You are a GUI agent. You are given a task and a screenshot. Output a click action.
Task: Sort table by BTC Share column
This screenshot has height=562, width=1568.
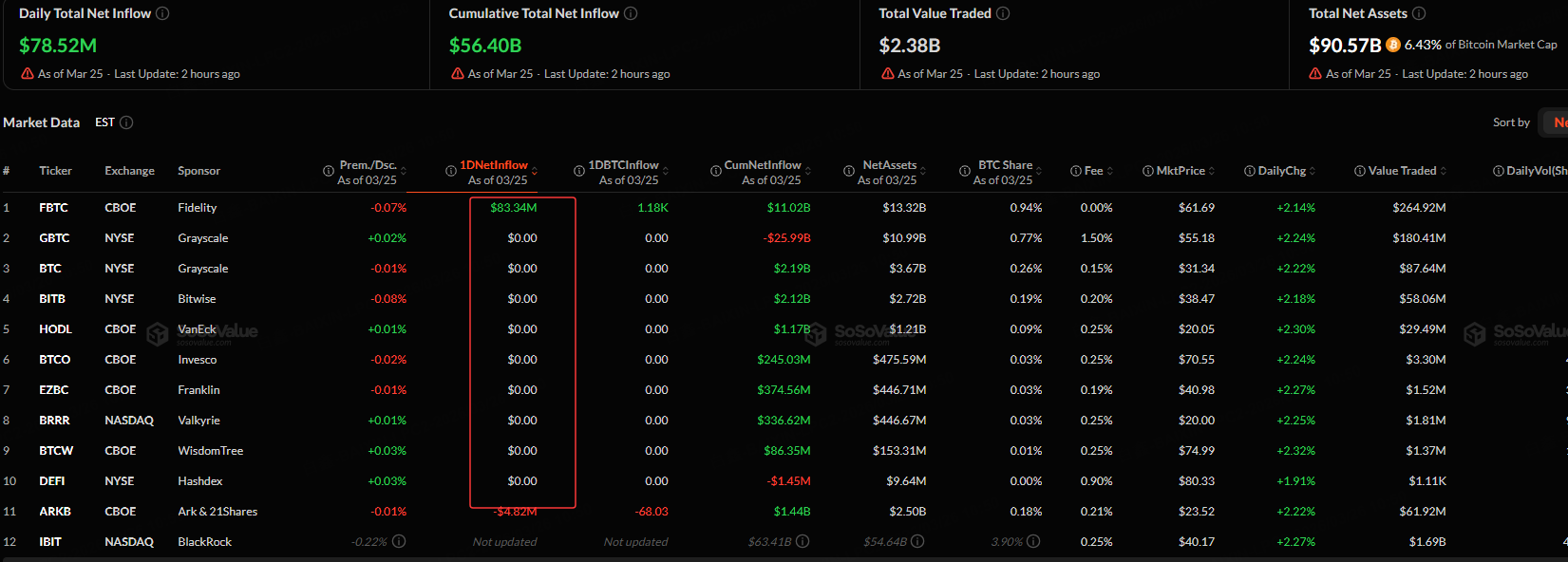click(1039, 171)
